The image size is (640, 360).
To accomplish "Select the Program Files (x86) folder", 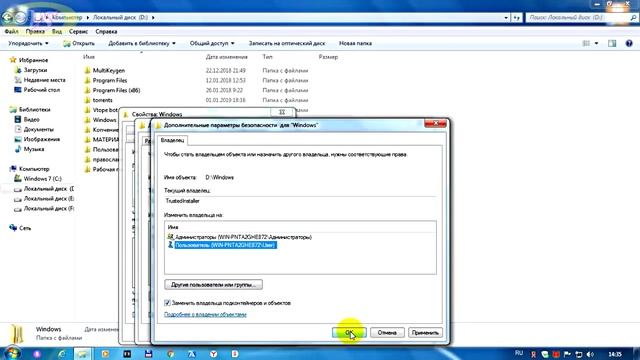I will point(116,90).
